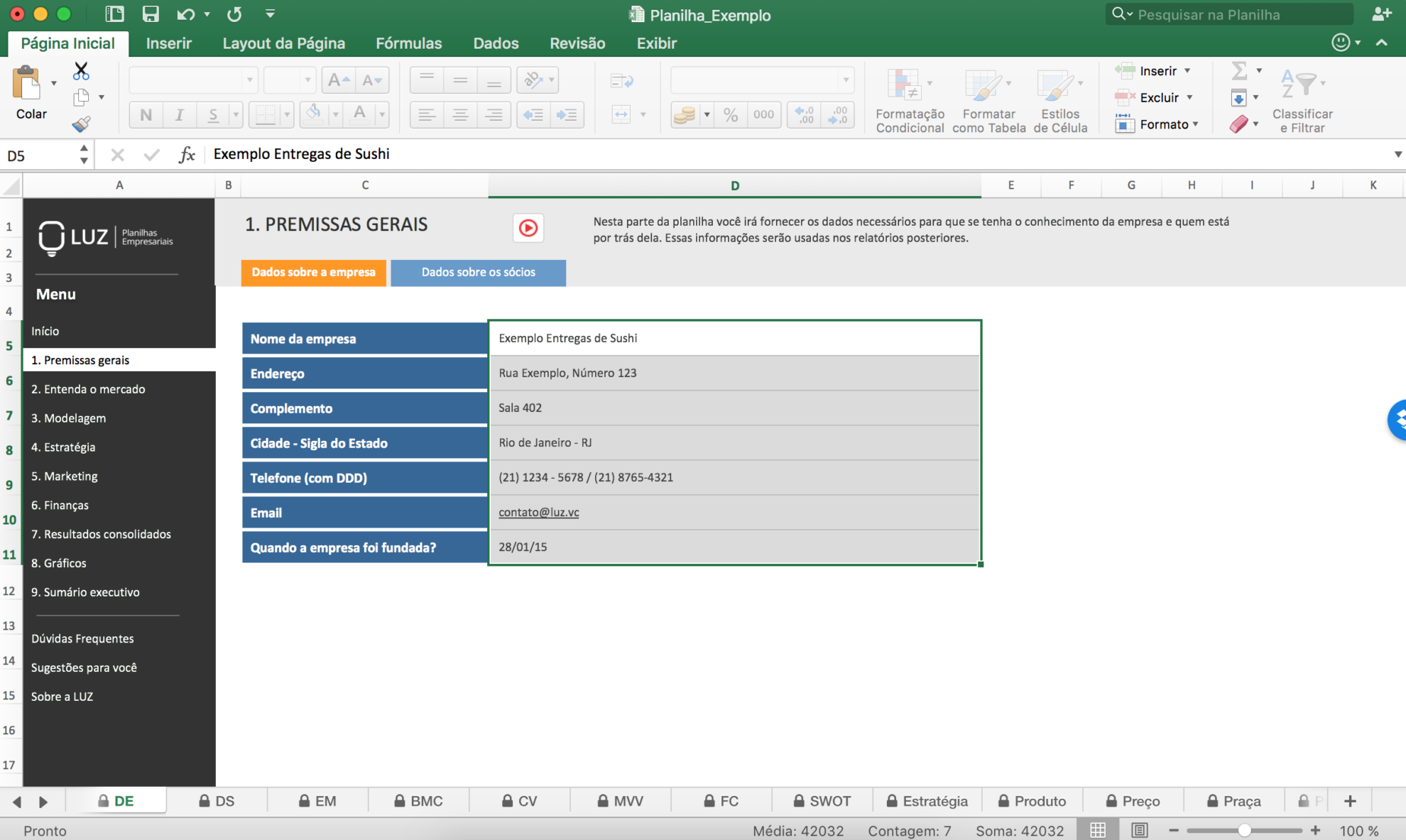
Task: Open the Formato dropdown
Action: pos(1163,124)
